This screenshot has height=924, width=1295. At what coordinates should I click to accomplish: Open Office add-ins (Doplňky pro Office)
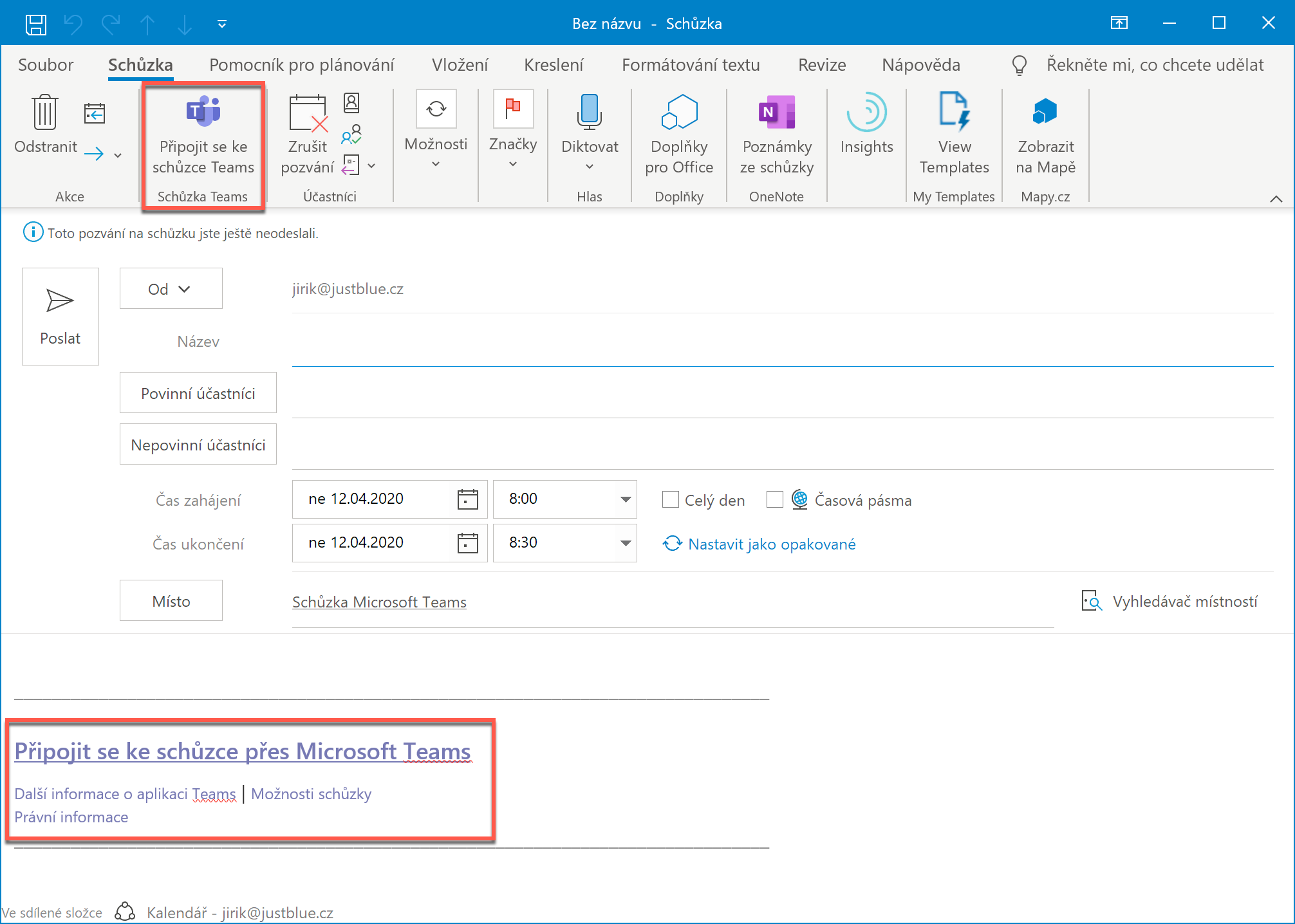pyautogui.click(x=679, y=113)
